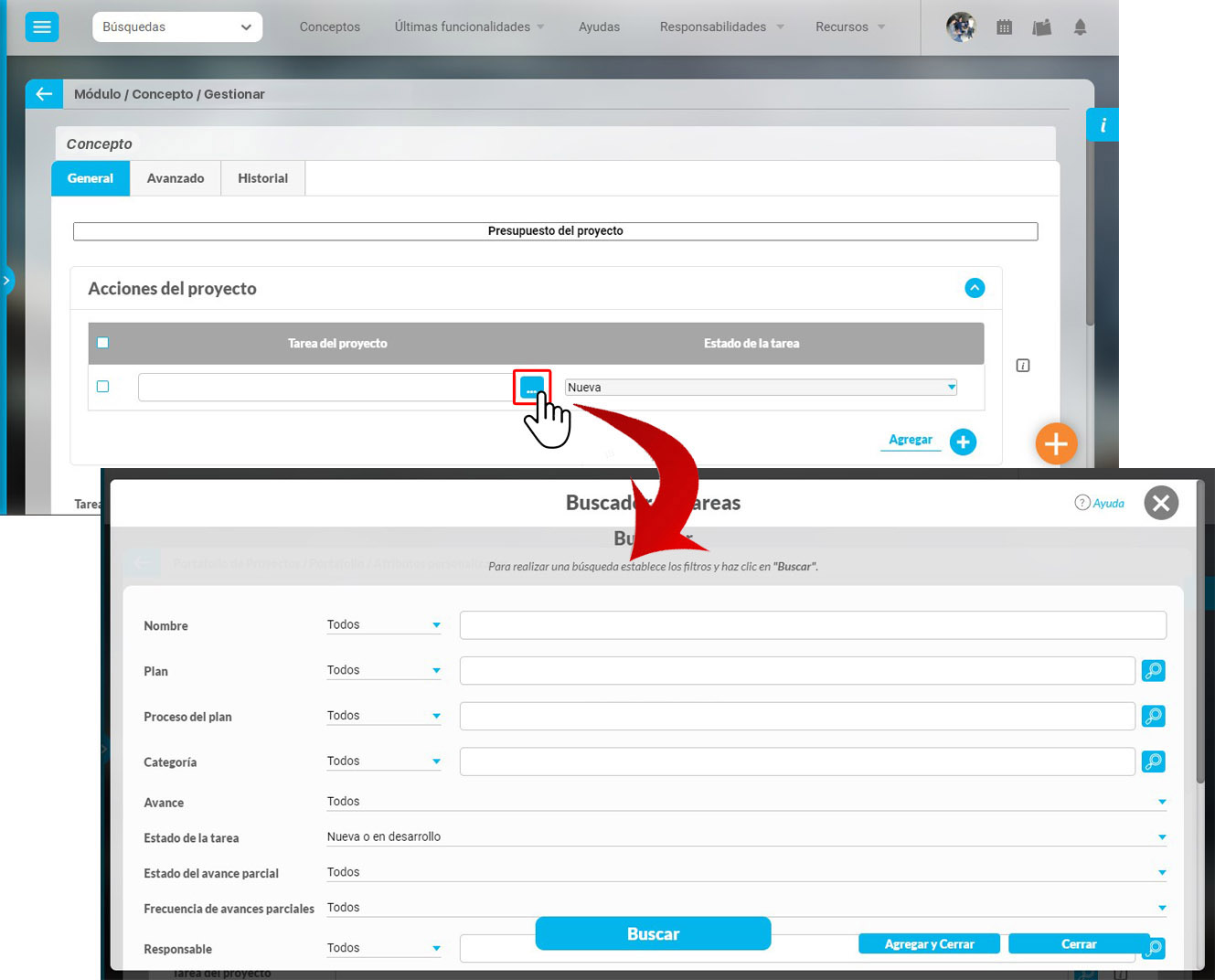
Task: Open the Estado de la tarea dropdown
Action: 746,837
